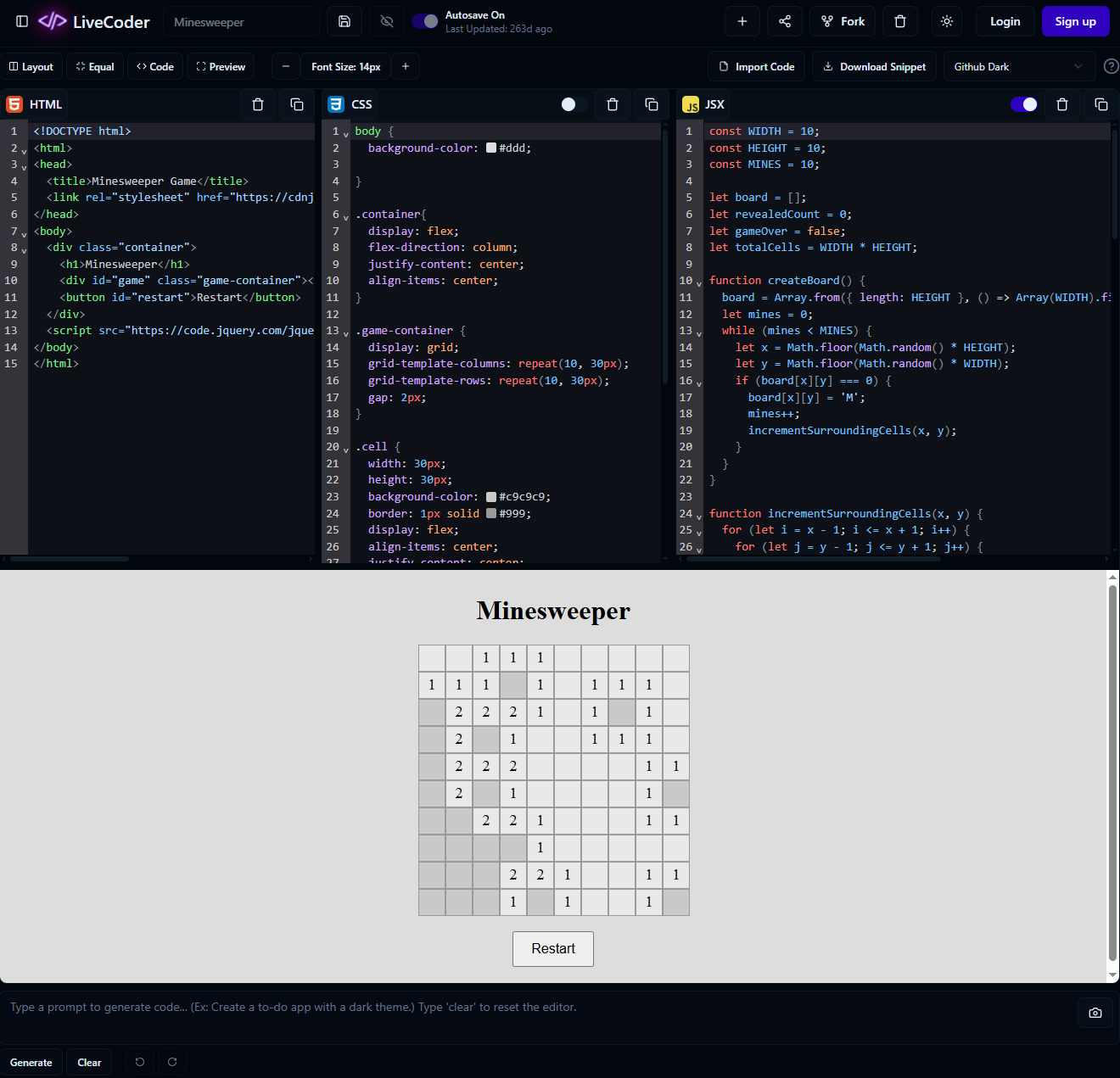Take a screenshot with camera icon

[1095, 1013]
